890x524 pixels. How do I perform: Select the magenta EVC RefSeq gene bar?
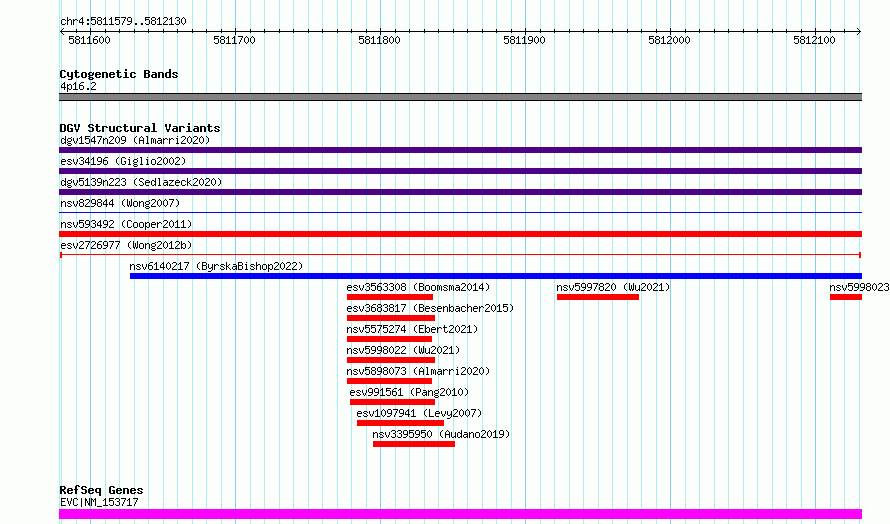pyautogui.click(x=460, y=514)
